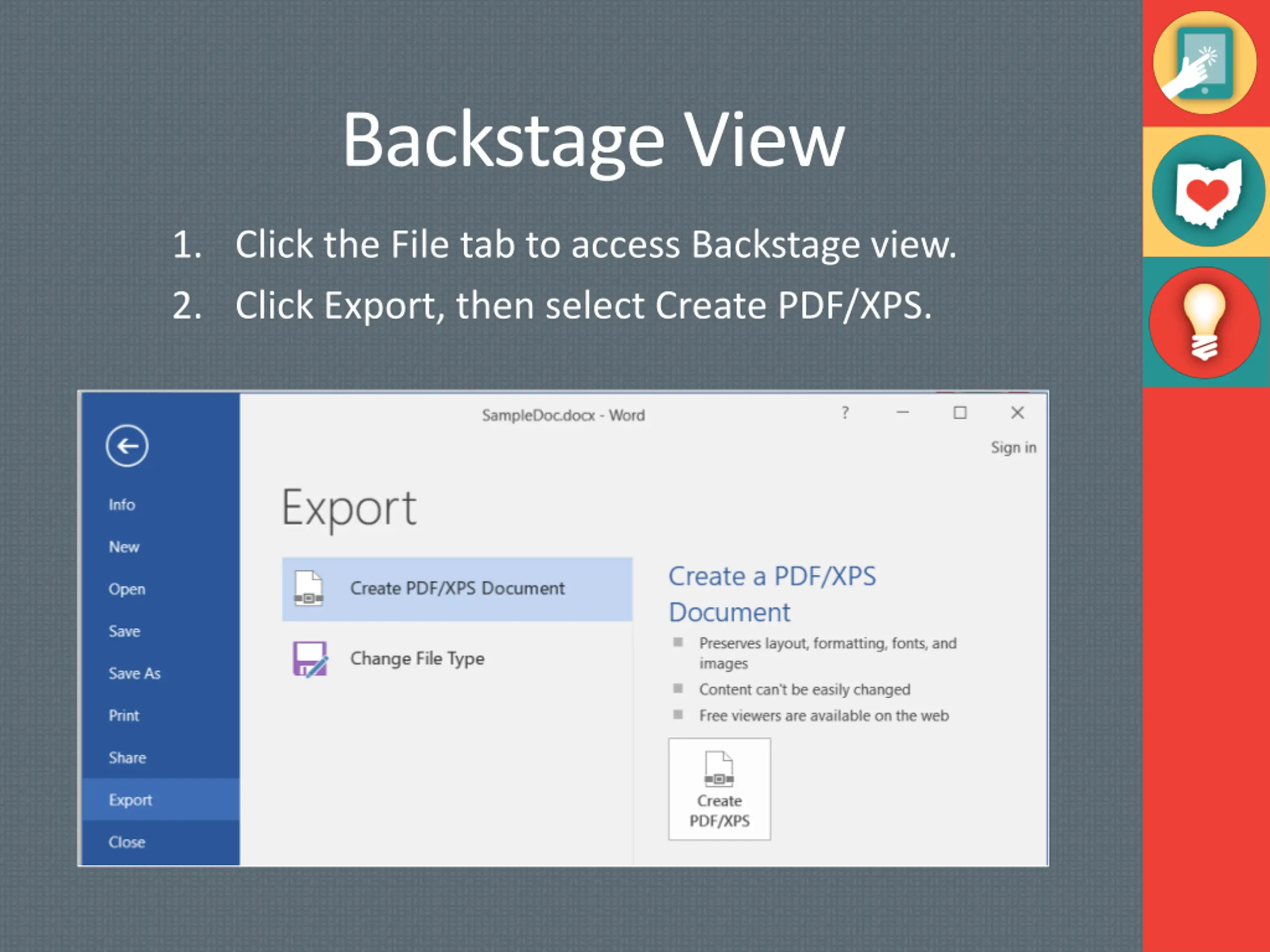
Task: Maximize the Word window
Action: click(959, 413)
